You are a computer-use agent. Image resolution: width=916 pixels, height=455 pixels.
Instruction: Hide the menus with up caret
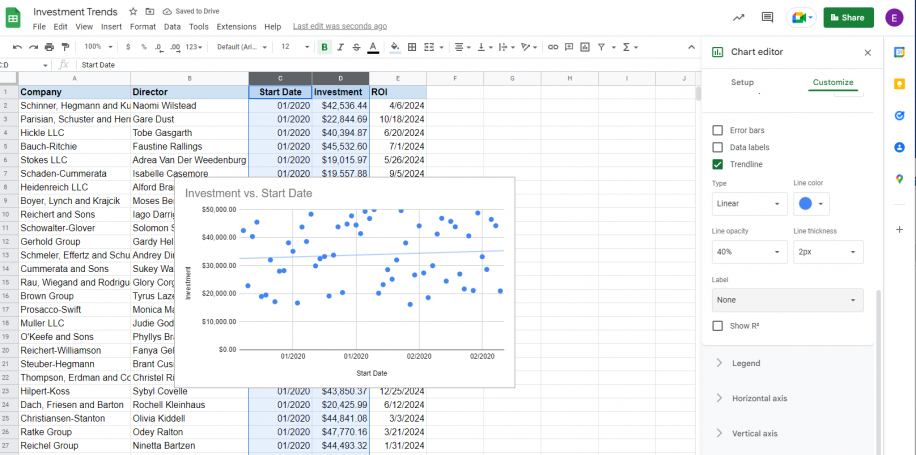tap(691, 47)
